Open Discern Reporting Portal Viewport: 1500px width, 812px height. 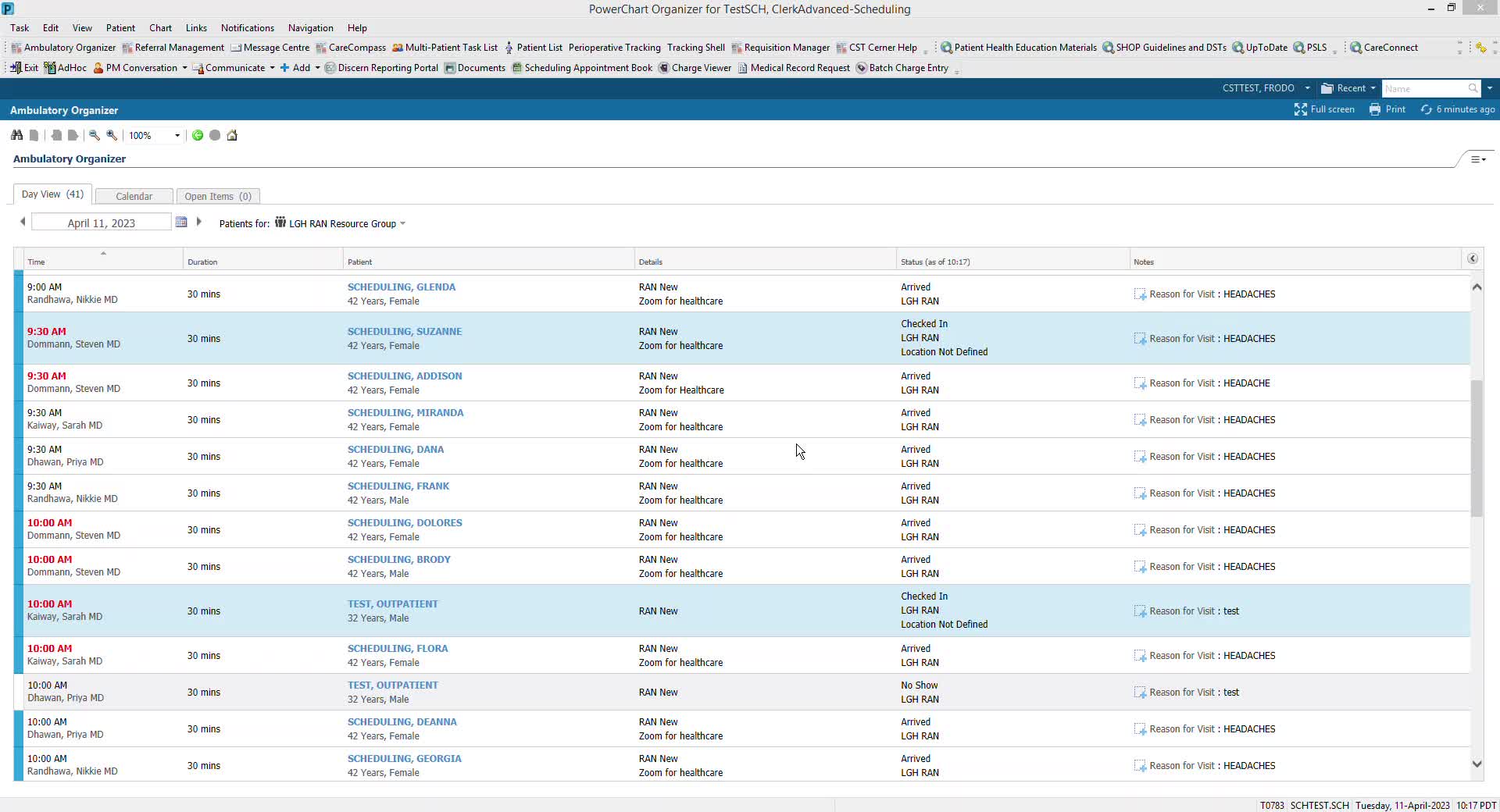pyautogui.click(x=381, y=68)
